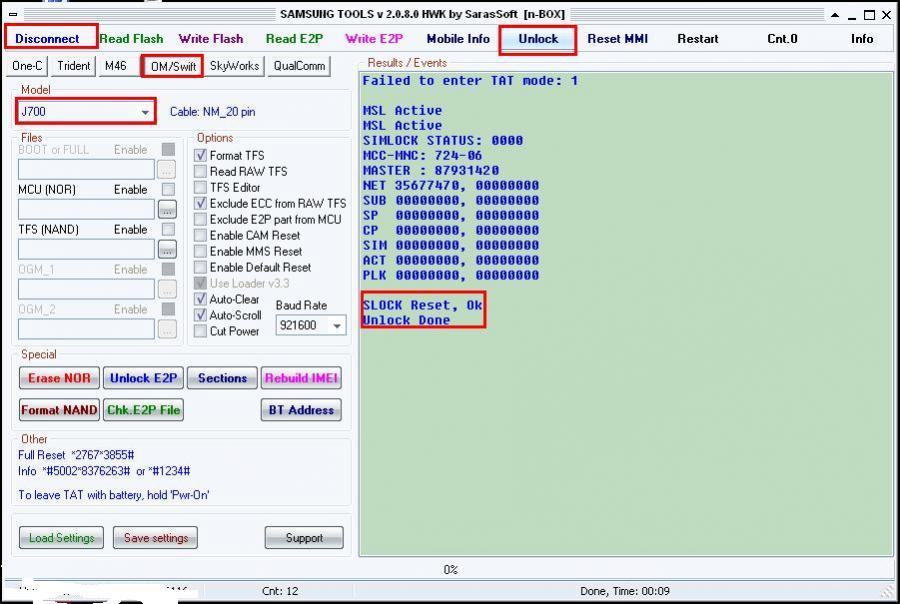
Task: Click 'Done, Time: 00:09' in status bar
Action: (624, 591)
